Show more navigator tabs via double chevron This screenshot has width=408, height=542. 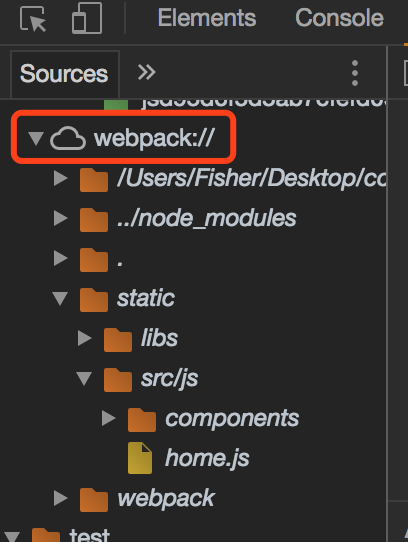[x=147, y=73]
